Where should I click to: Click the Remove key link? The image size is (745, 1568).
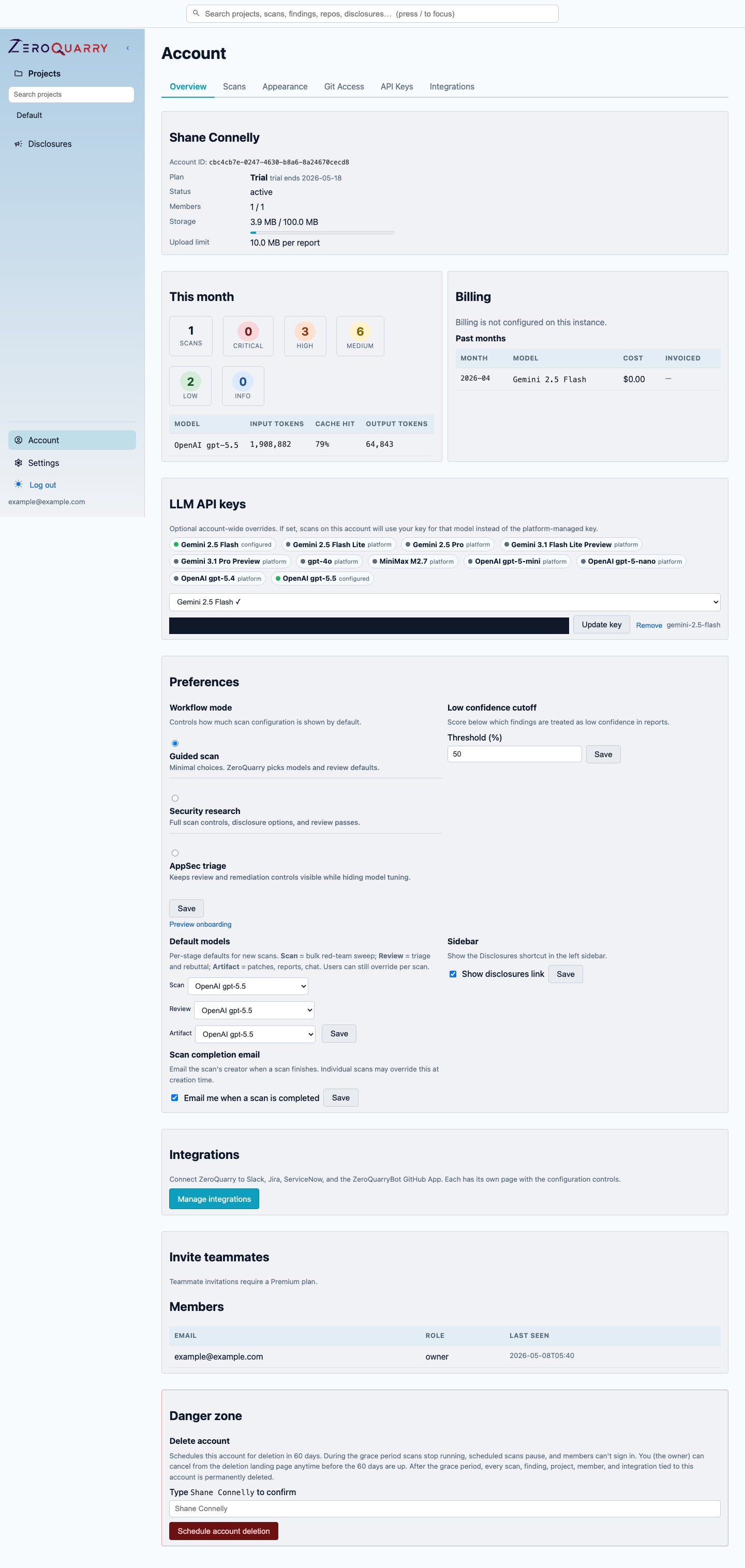tap(649, 625)
